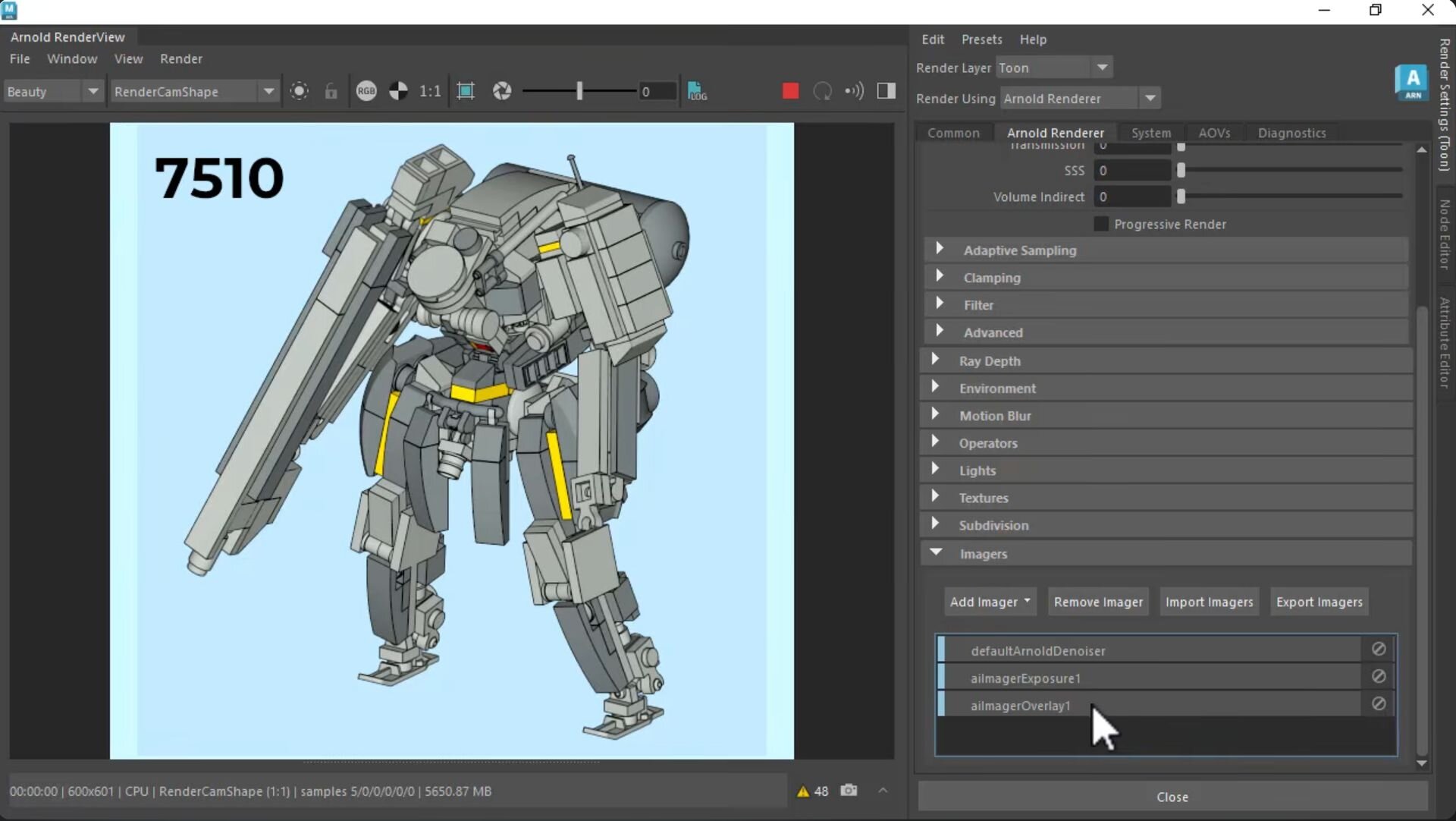Click the Remove Imager button
Screen dimensions: 1456x821
(x=1098, y=602)
